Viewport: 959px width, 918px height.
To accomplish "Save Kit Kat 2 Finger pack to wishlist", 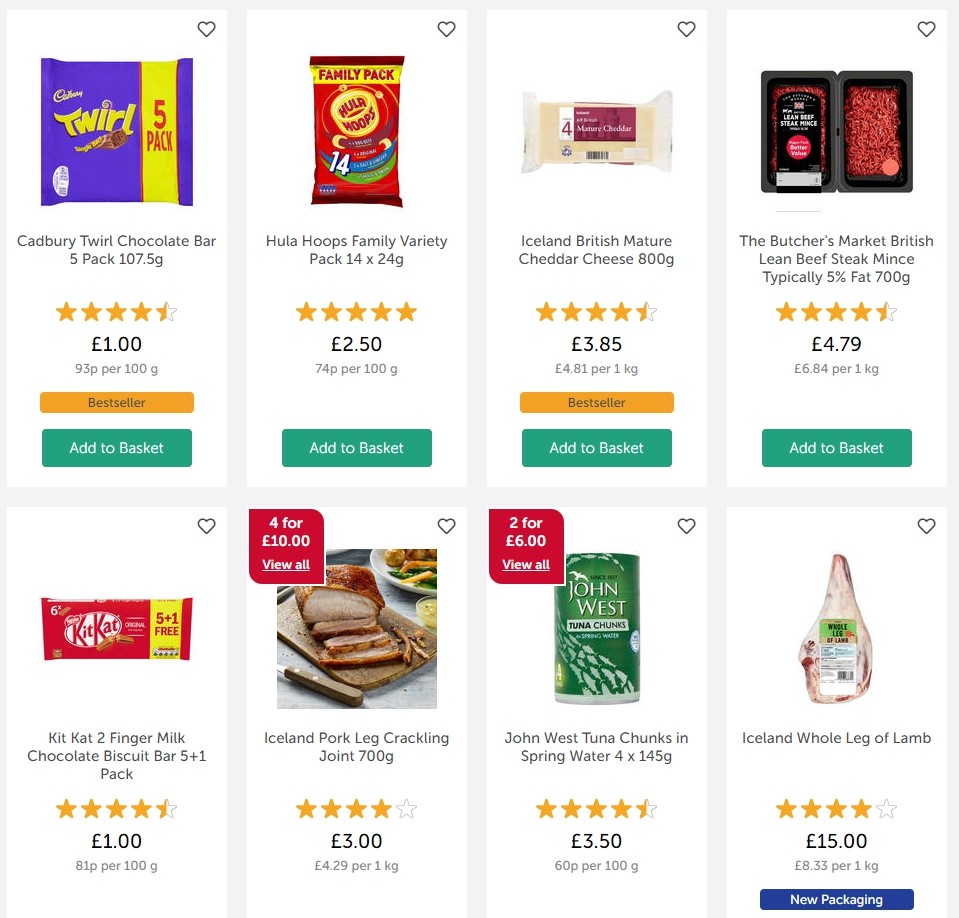I will [207, 526].
